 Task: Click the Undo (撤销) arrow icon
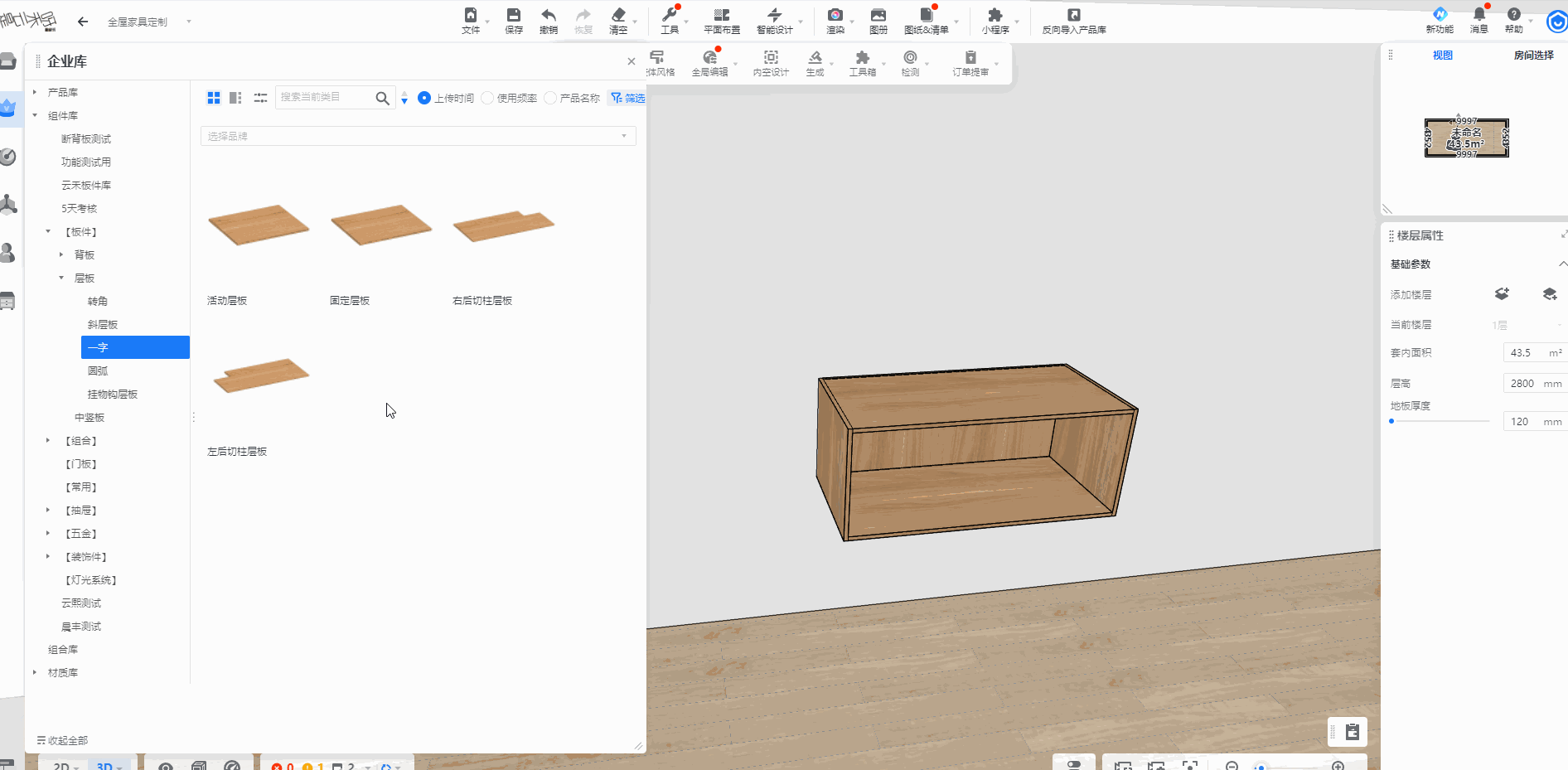pos(548,16)
